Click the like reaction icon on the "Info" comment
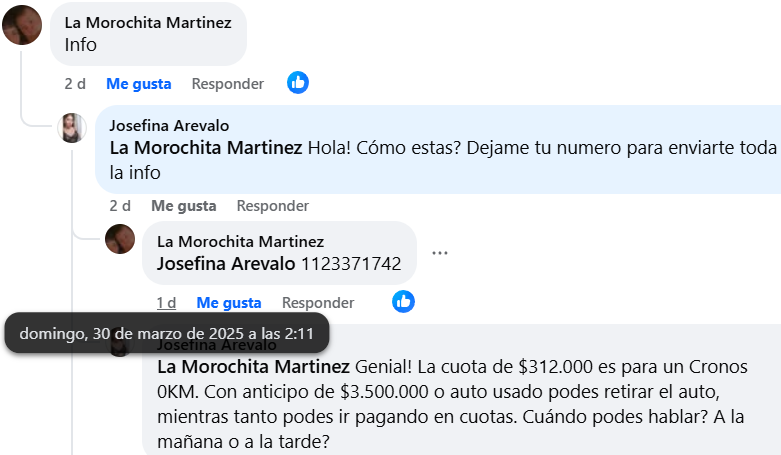 [x=298, y=83]
